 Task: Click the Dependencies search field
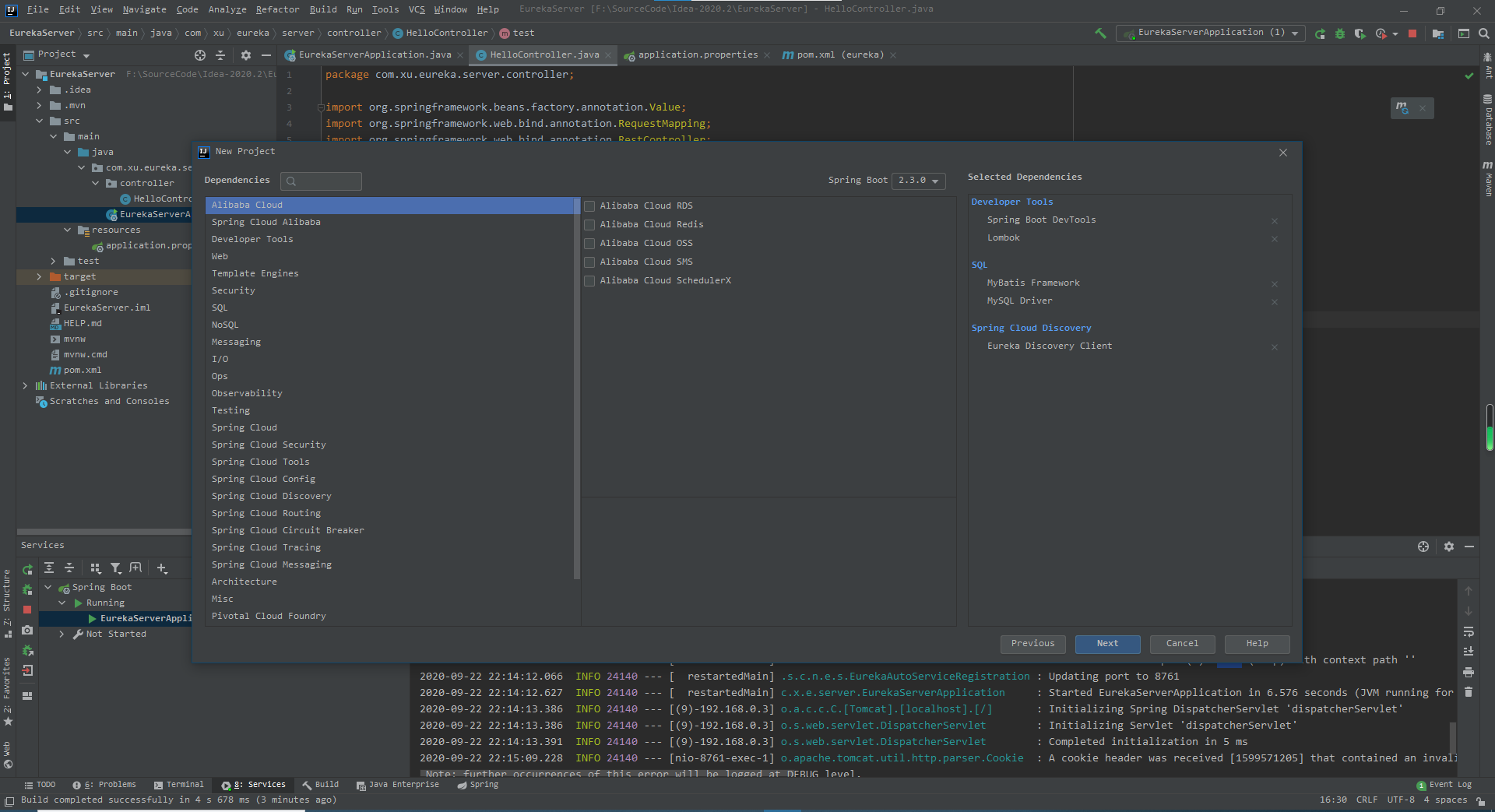(x=321, y=181)
